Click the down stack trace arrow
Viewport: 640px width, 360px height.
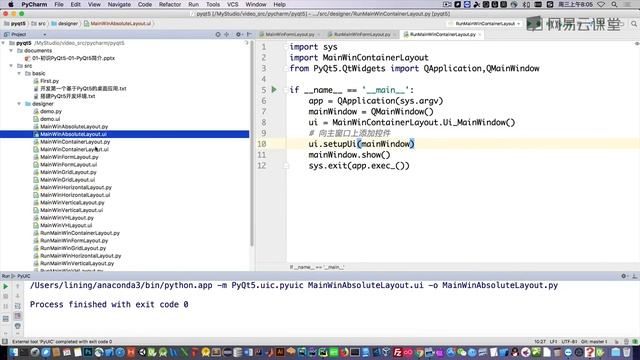[18, 296]
